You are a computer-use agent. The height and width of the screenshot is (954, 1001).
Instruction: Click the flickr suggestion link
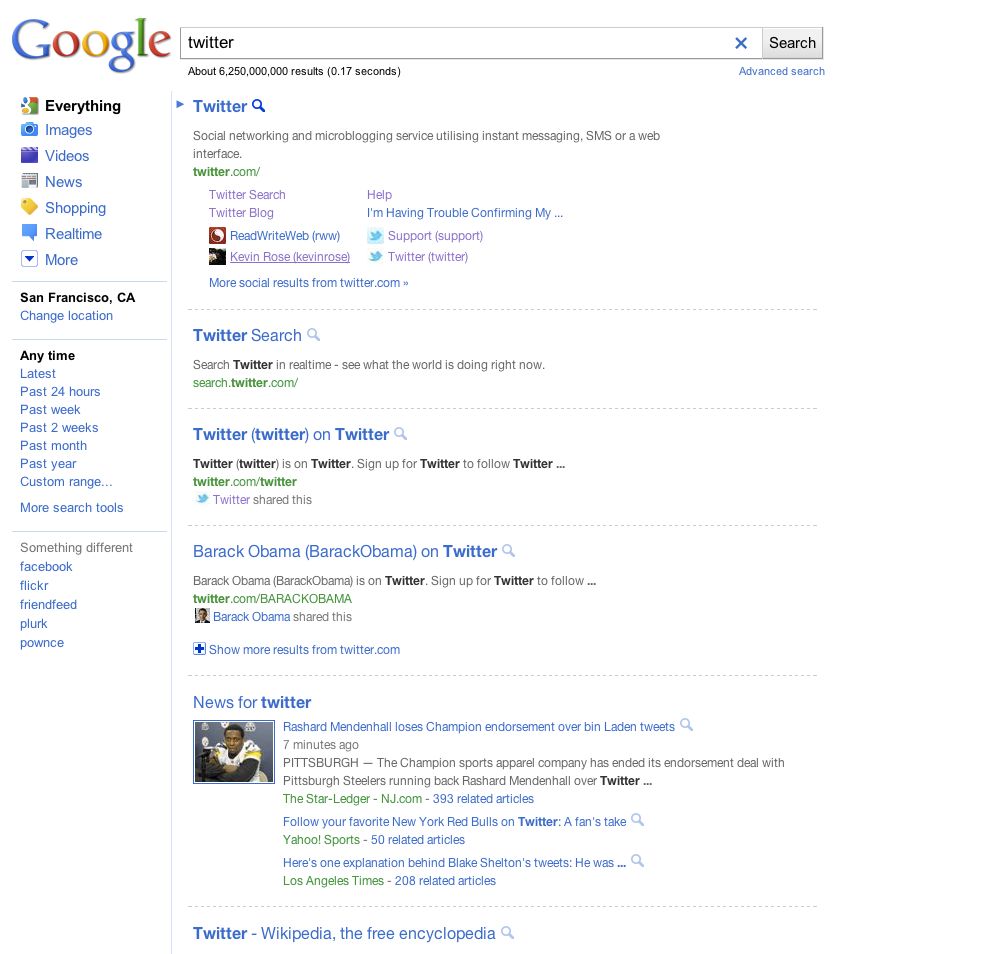click(x=34, y=586)
